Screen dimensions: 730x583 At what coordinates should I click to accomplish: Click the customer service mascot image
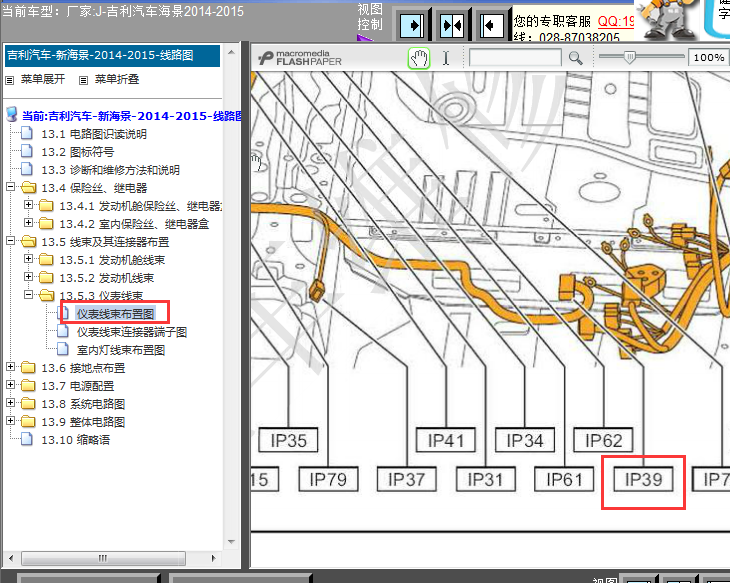668,20
